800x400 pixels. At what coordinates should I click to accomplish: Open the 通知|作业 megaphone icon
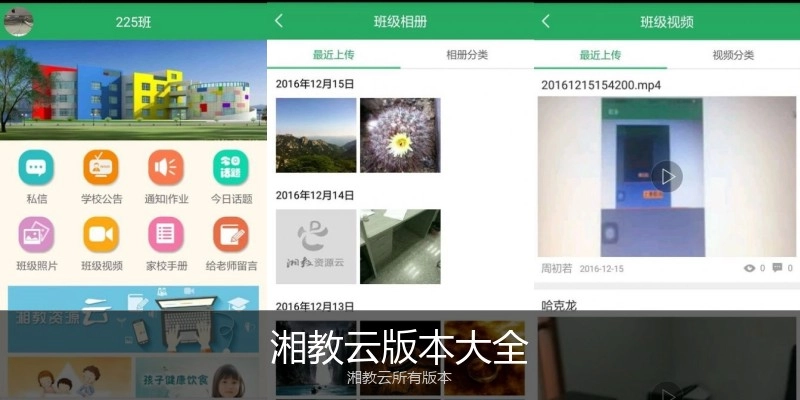point(166,167)
